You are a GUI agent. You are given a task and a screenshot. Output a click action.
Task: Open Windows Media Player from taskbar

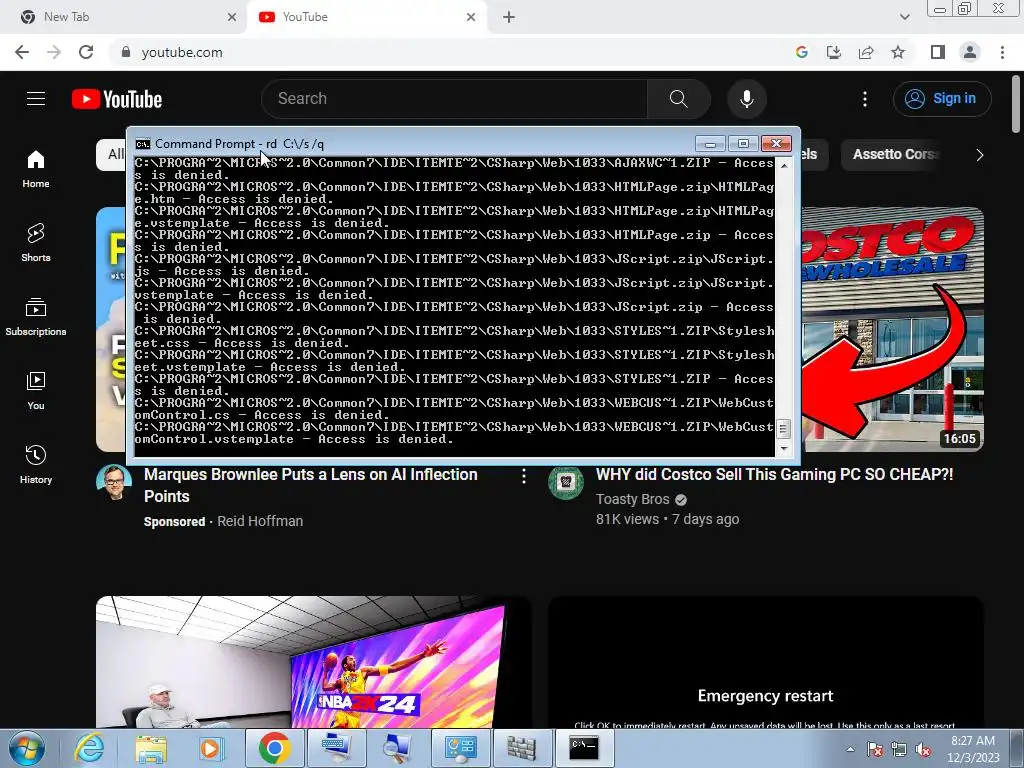pyautogui.click(x=211, y=748)
